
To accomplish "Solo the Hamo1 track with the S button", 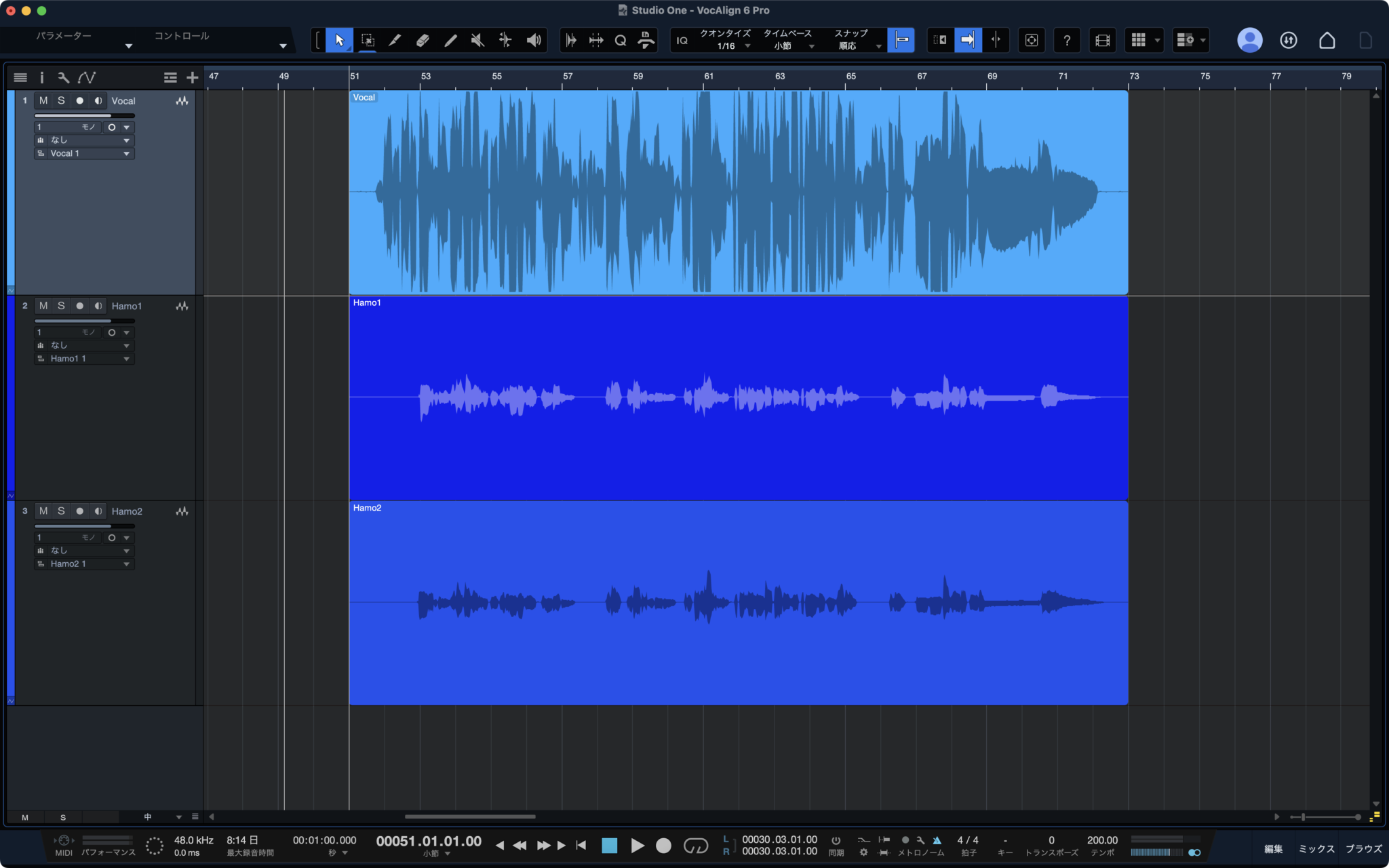I will [x=60, y=306].
